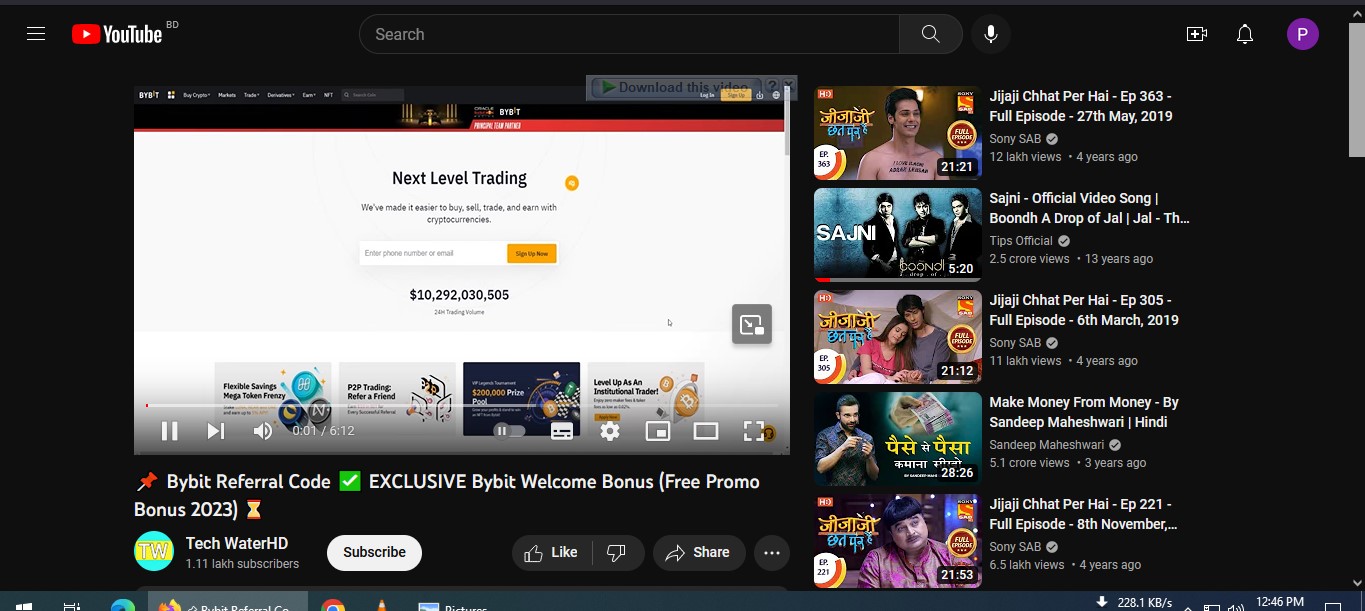This screenshot has width=1365, height=611.
Task: Open Jijaji Chhat Per Hai Ep 363 thumbnail
Action: point(898,133)
